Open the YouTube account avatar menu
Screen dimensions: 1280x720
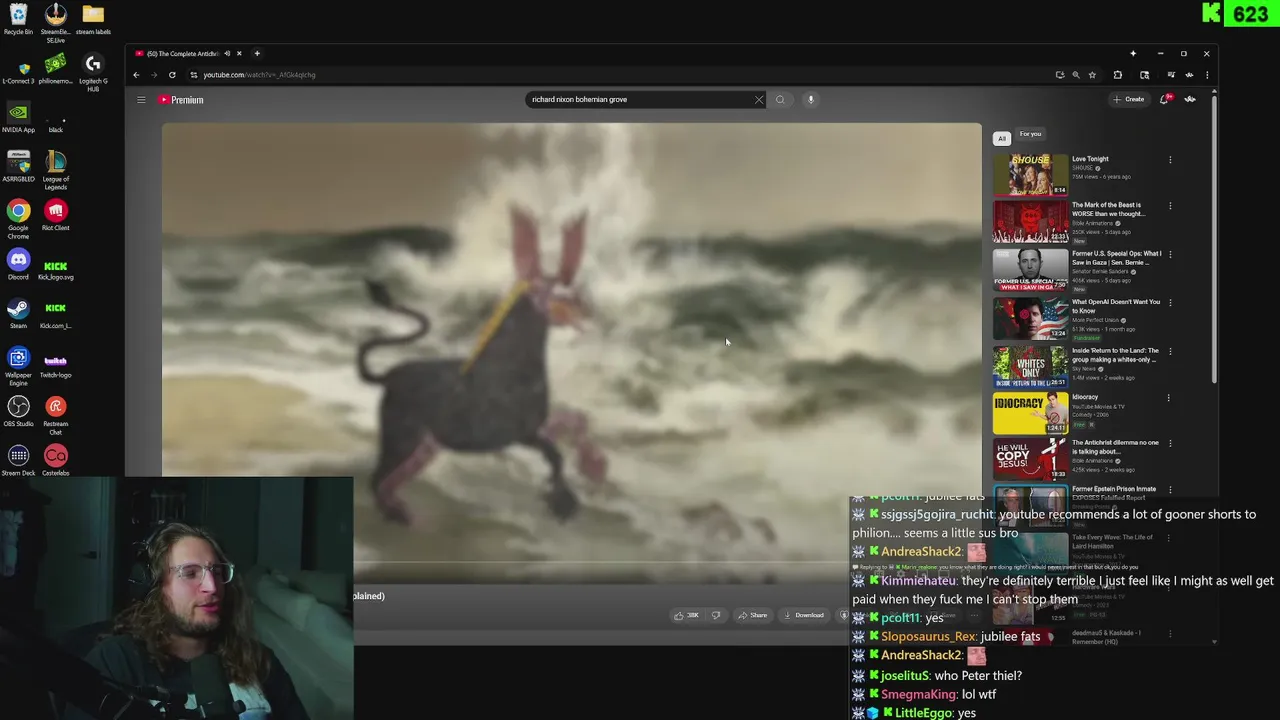click(x=1190, y=99)
